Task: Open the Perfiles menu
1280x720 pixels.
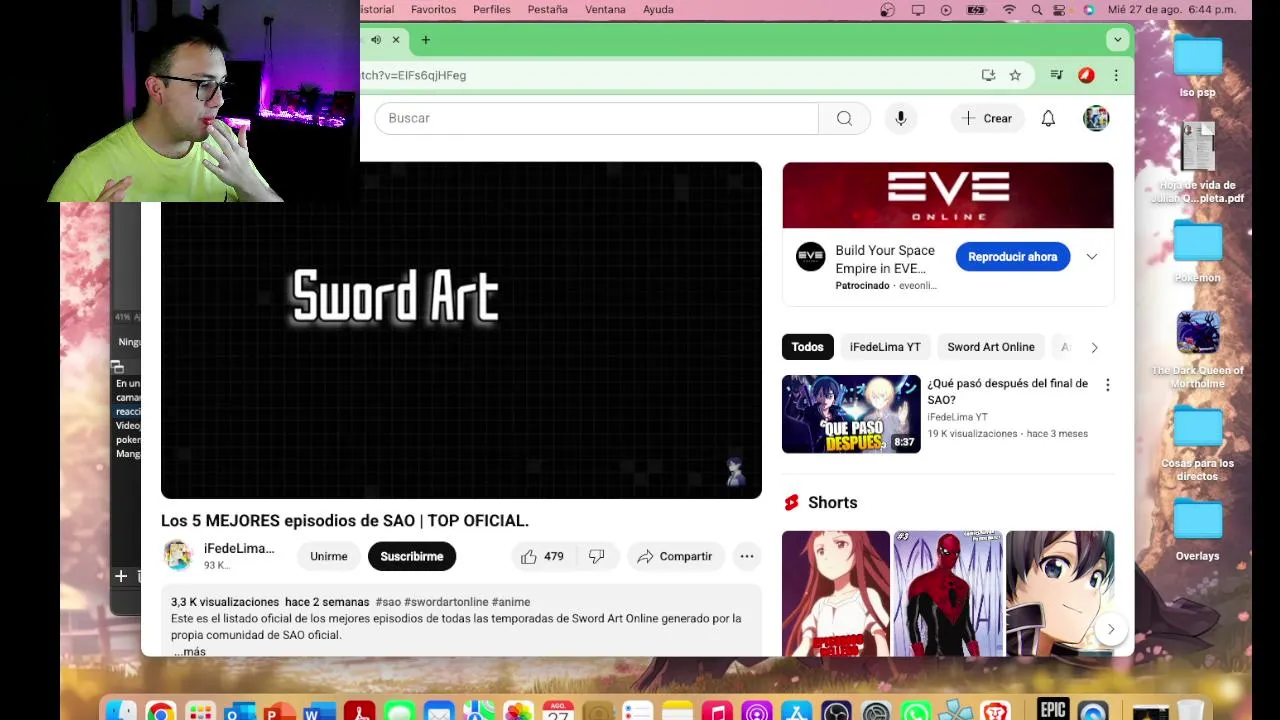Action: [492, 10]
